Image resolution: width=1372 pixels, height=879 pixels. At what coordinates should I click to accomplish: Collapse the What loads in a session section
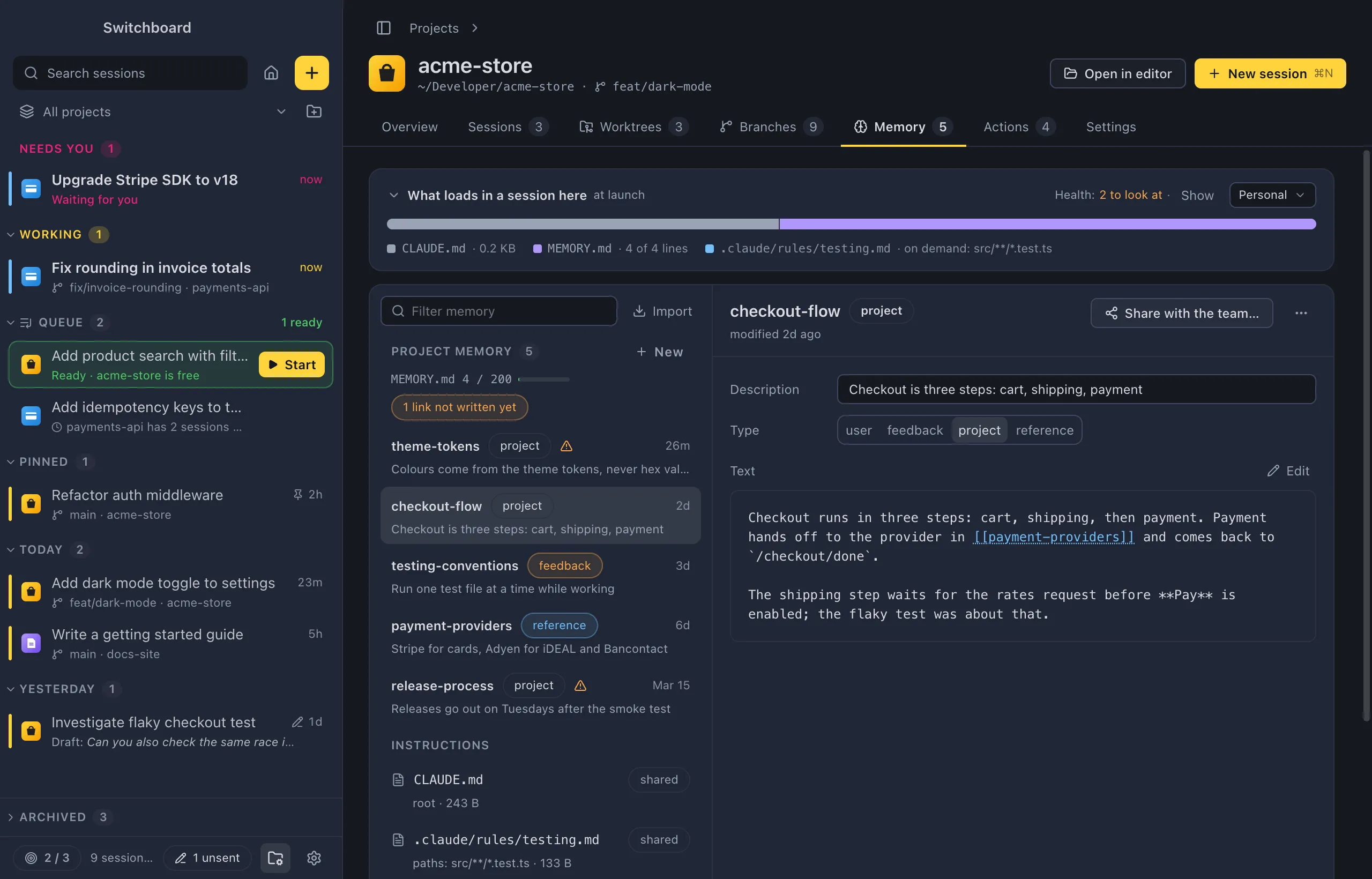coord(394,195)
